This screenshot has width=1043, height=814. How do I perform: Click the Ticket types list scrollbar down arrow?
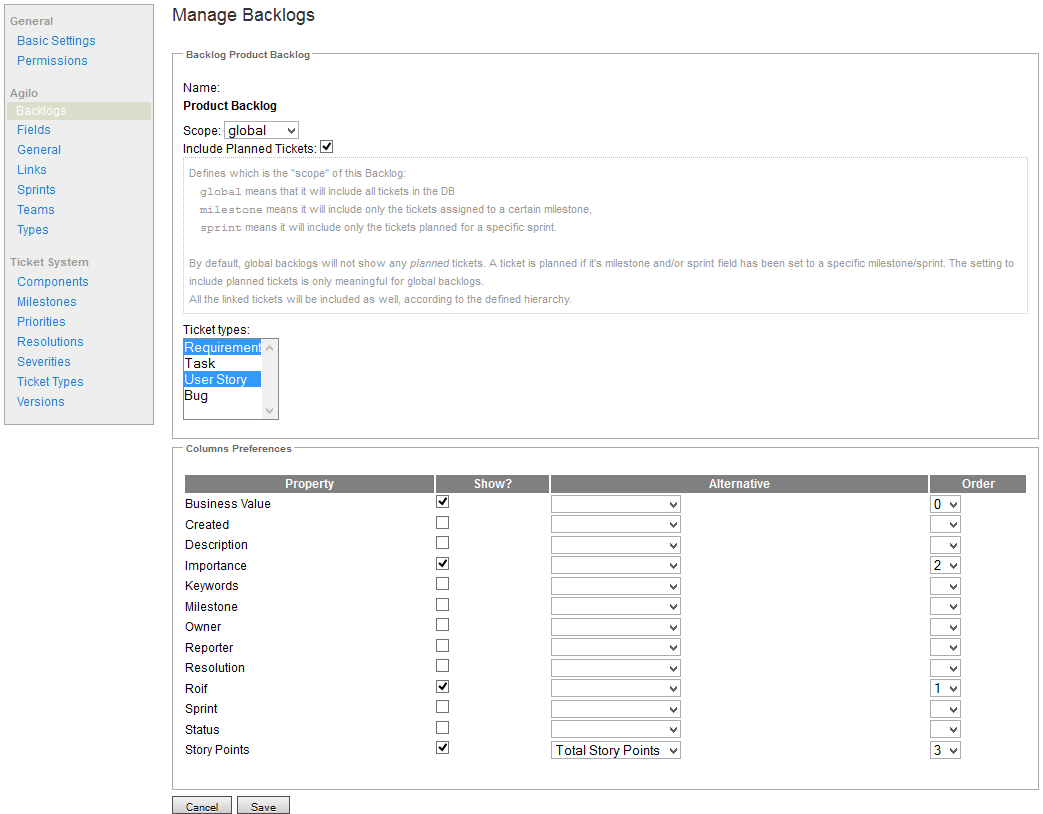pos(269,410)
